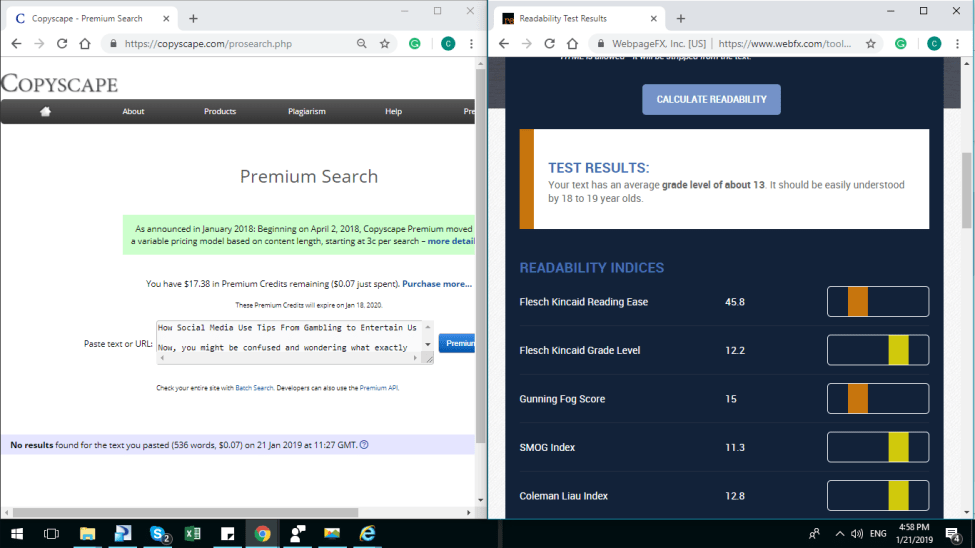
Task: Click the Copyscape address bar URL
Action: [208, 44]
